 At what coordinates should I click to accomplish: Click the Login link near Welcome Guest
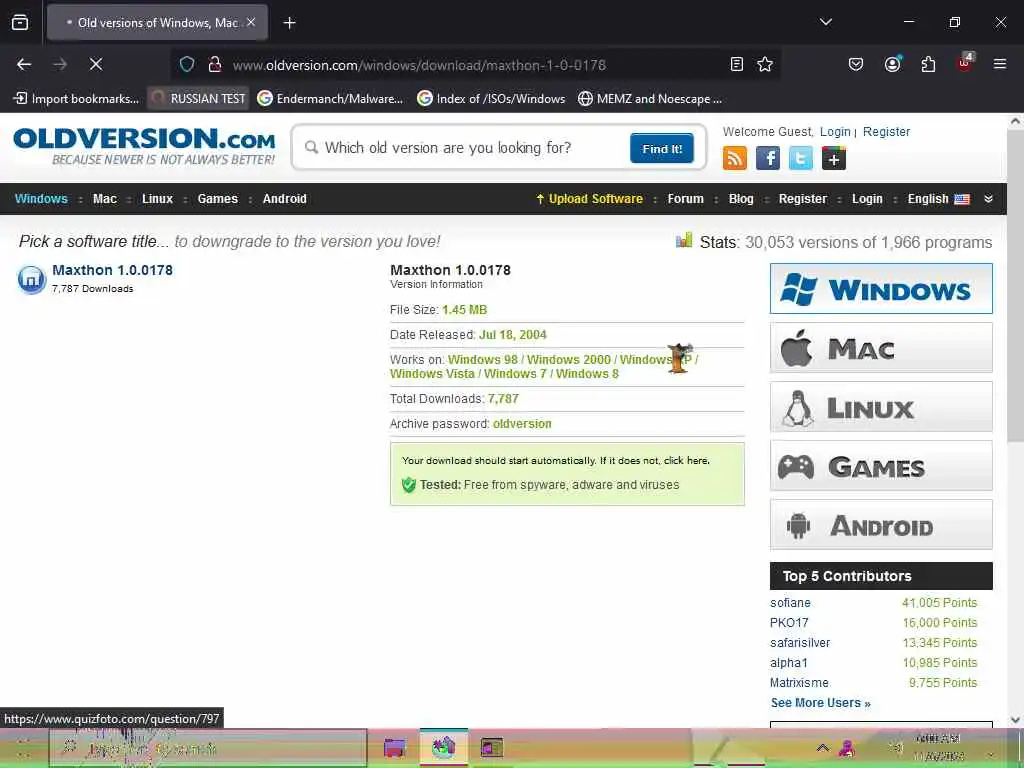(x=835, y=131)
